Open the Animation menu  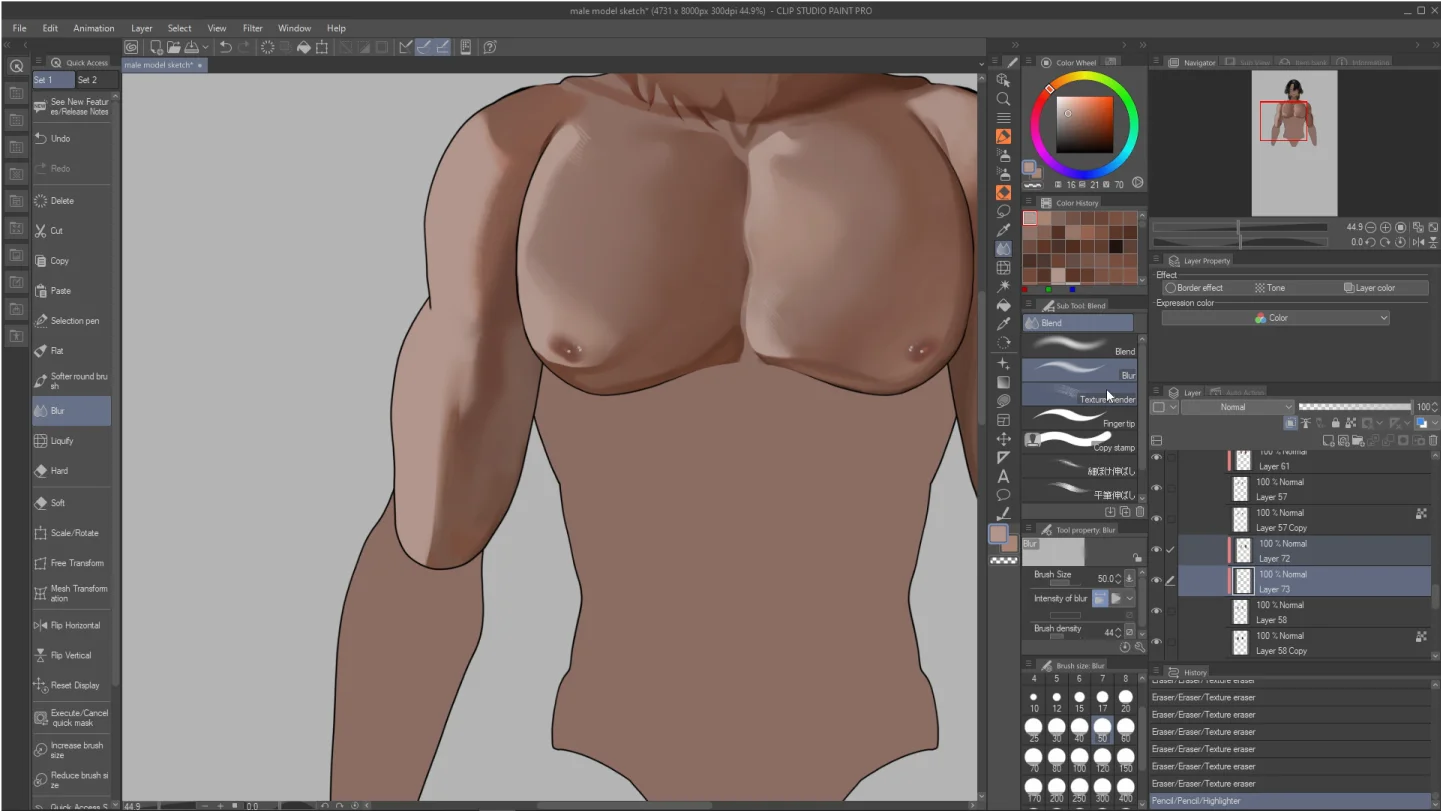[x=94, y=28]
